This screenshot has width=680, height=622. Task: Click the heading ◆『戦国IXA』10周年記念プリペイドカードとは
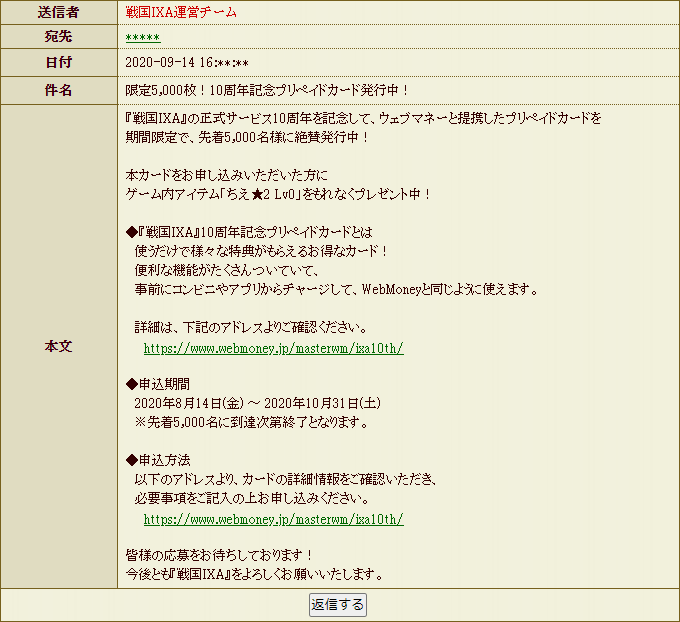tap(249, 232)
